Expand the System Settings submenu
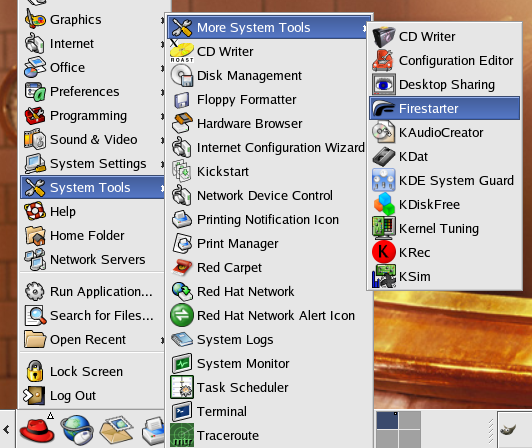The width and height of the screenshot is (532, 448). click(92, 164)
